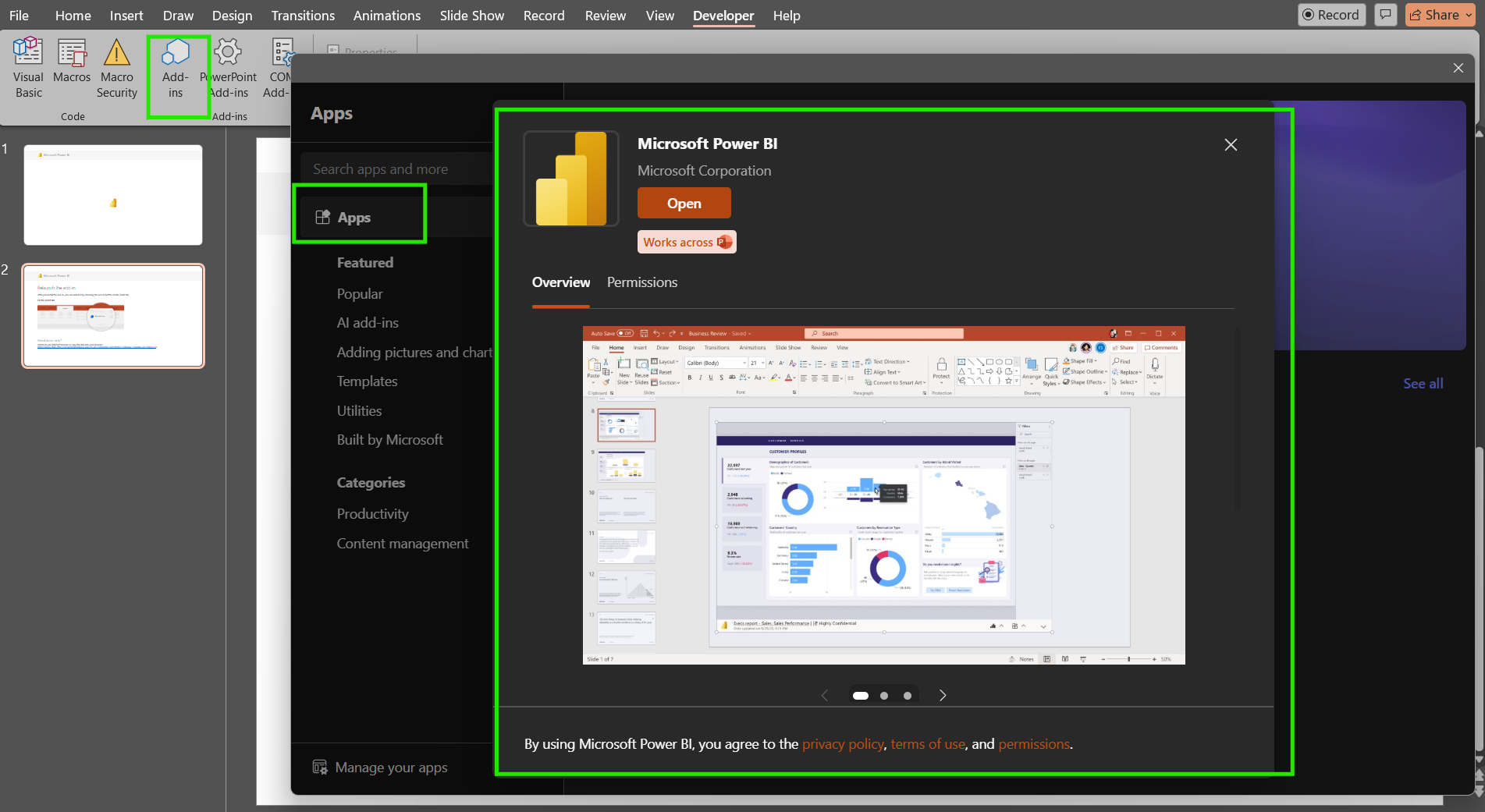Select the Templates category
This screenshot has width=1485, height=812.
click(x=367, y=381)
